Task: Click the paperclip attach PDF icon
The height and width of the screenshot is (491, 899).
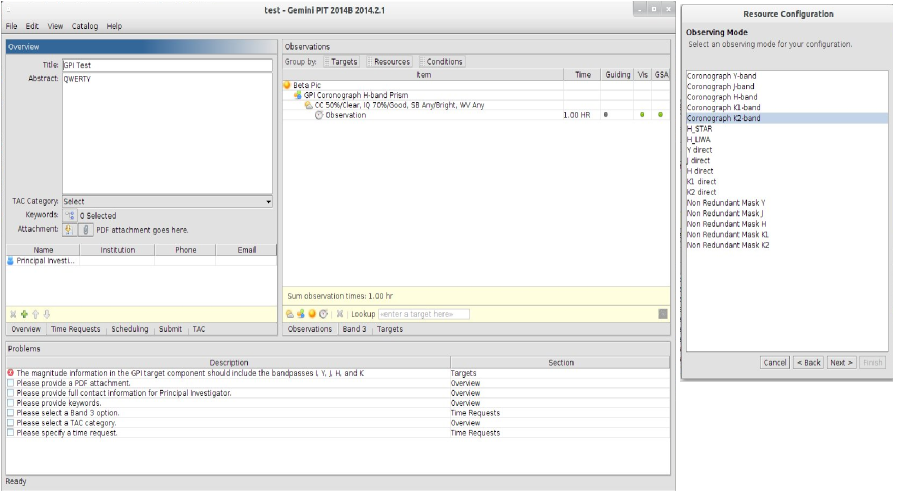Action: (85, 229)
